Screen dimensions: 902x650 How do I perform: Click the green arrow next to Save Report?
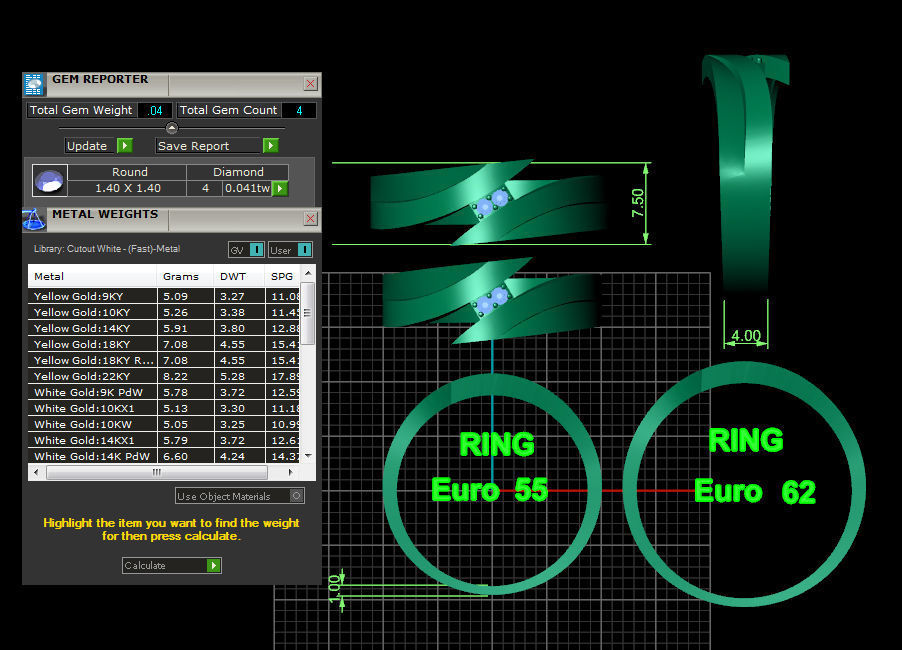coord(270,146)
